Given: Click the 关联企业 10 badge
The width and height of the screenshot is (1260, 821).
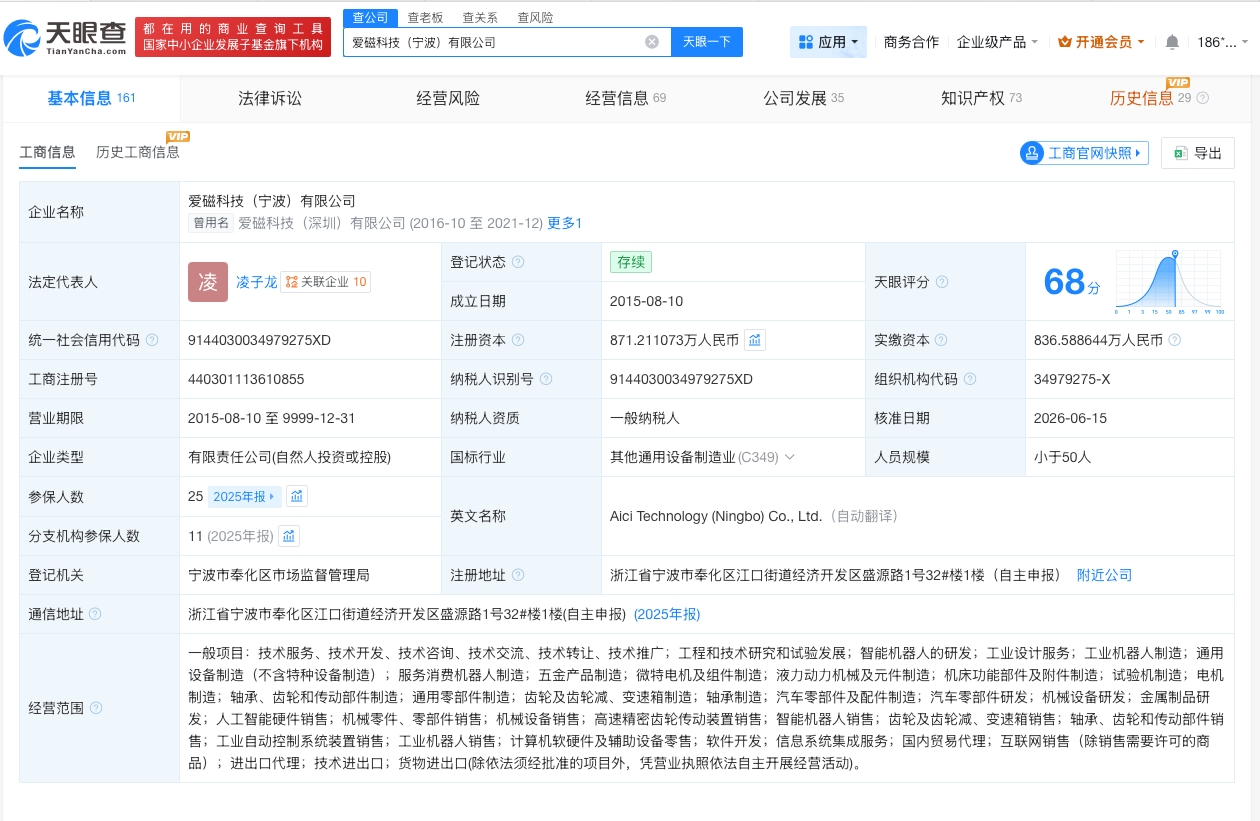Looking at the screenshot, I should coord(325,282).
